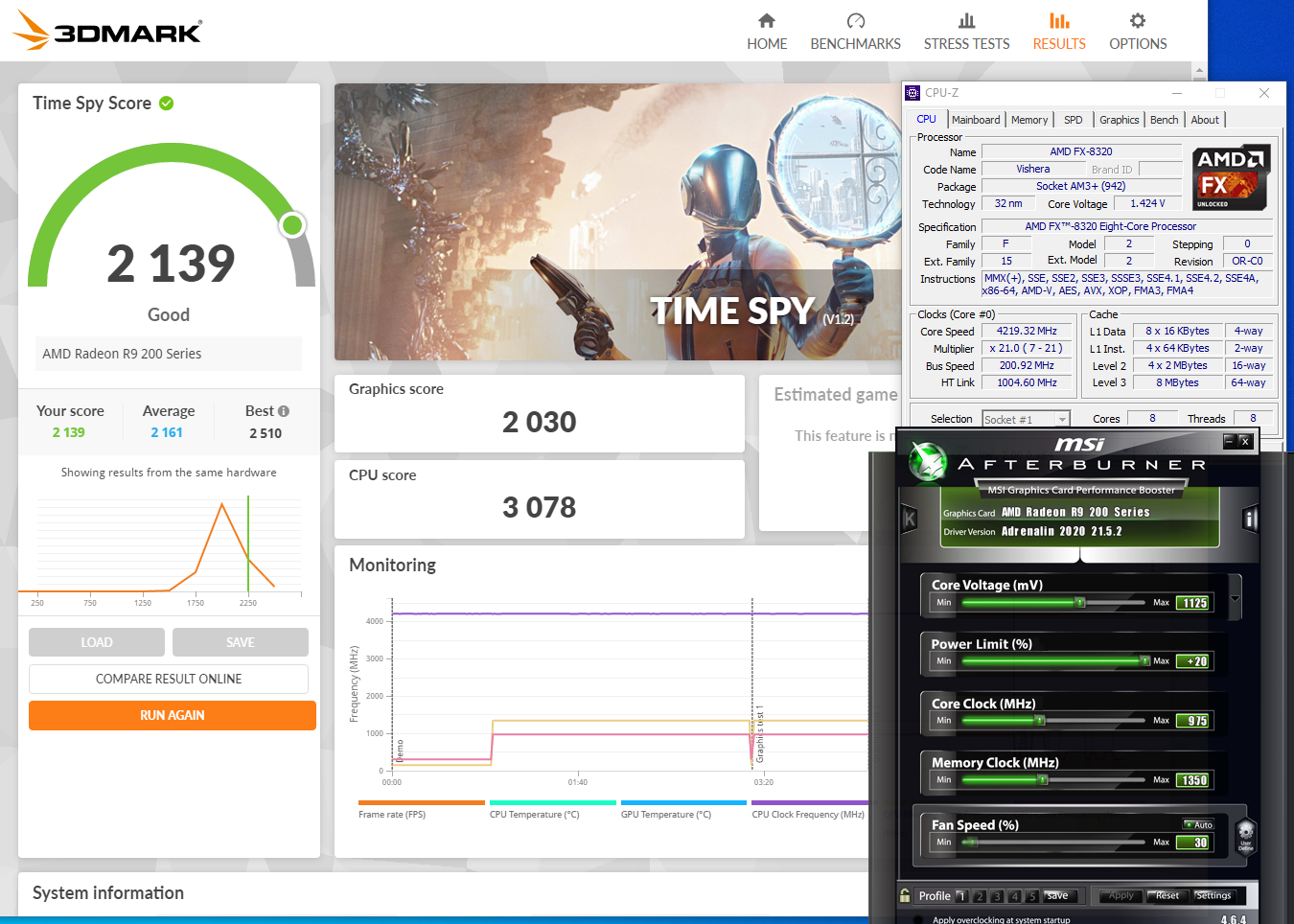Click the Best score info icon
Viewport: 1294px width, 924px height.
tap(284, 411)
